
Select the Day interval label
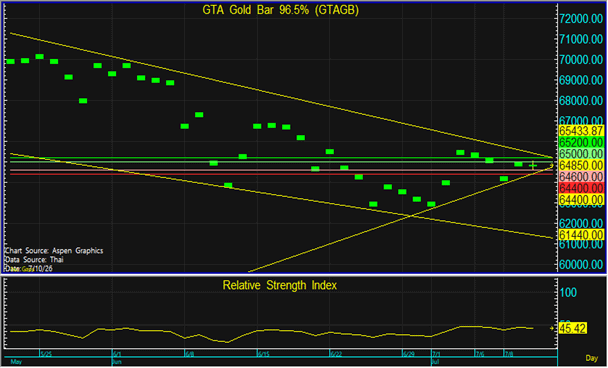(x=592, y=358)
